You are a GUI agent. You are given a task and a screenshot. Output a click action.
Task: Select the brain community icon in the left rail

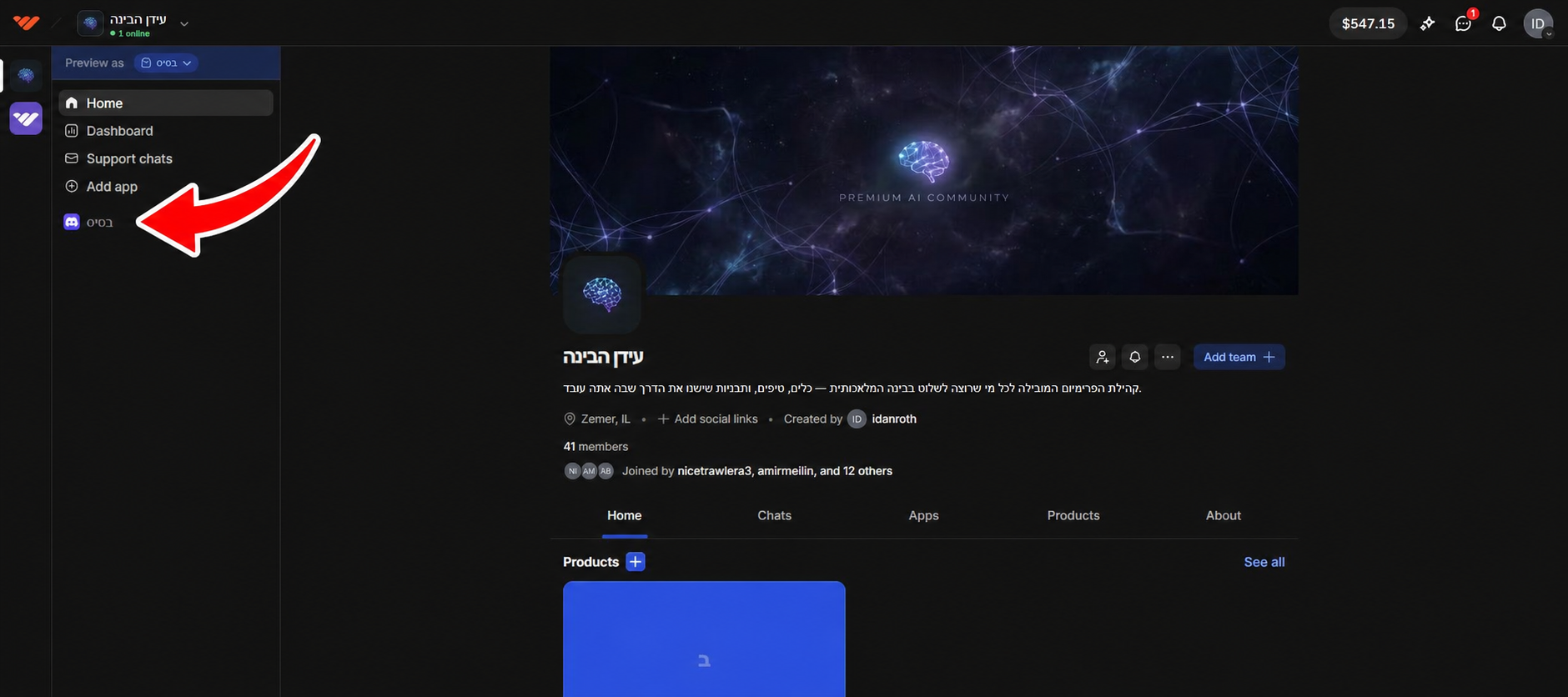[26, 76]
